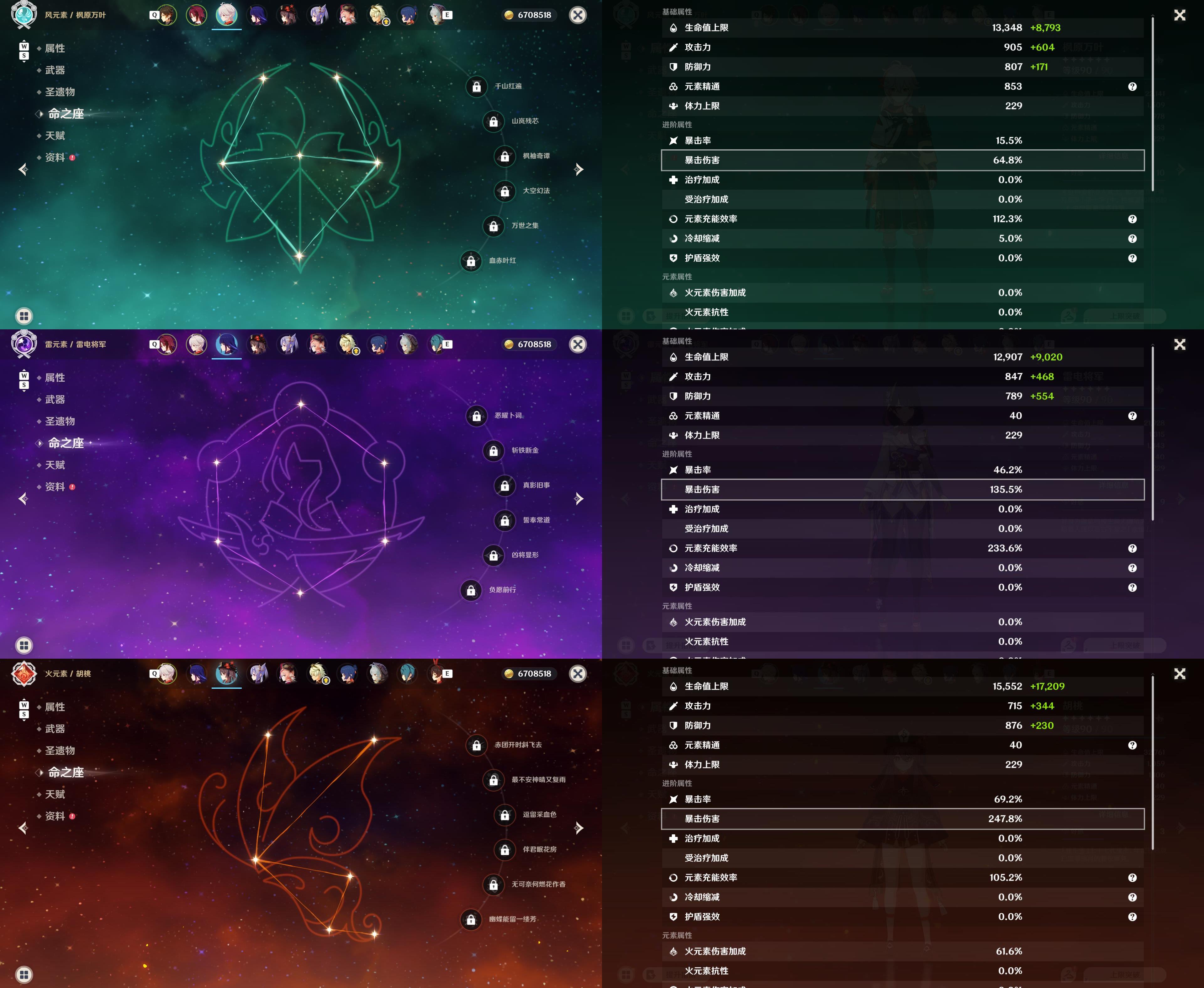Click 生命值上限 13,348 row
The width and height of the screenshot is (1204, 988).
click(x=902, y=28)
